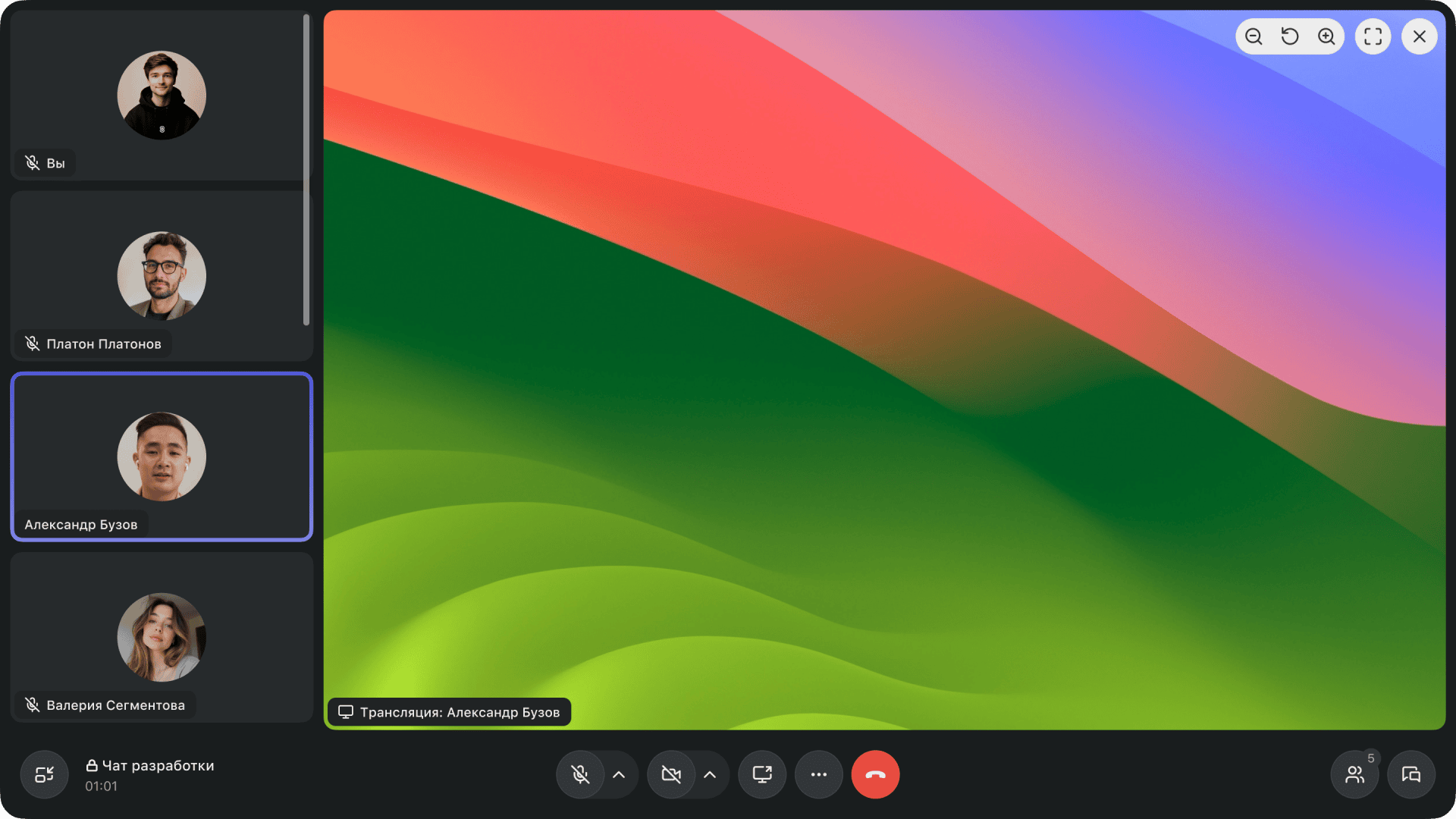Screen dimensions: 1456x819
Task: Open the call chat icon
Action: [x=1411, y=774]
